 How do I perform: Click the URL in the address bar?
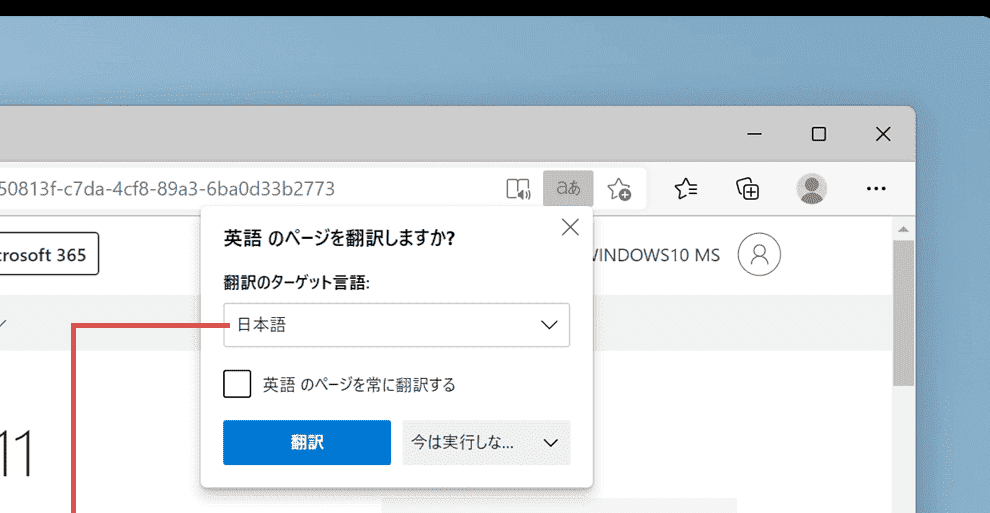[168, 188]
